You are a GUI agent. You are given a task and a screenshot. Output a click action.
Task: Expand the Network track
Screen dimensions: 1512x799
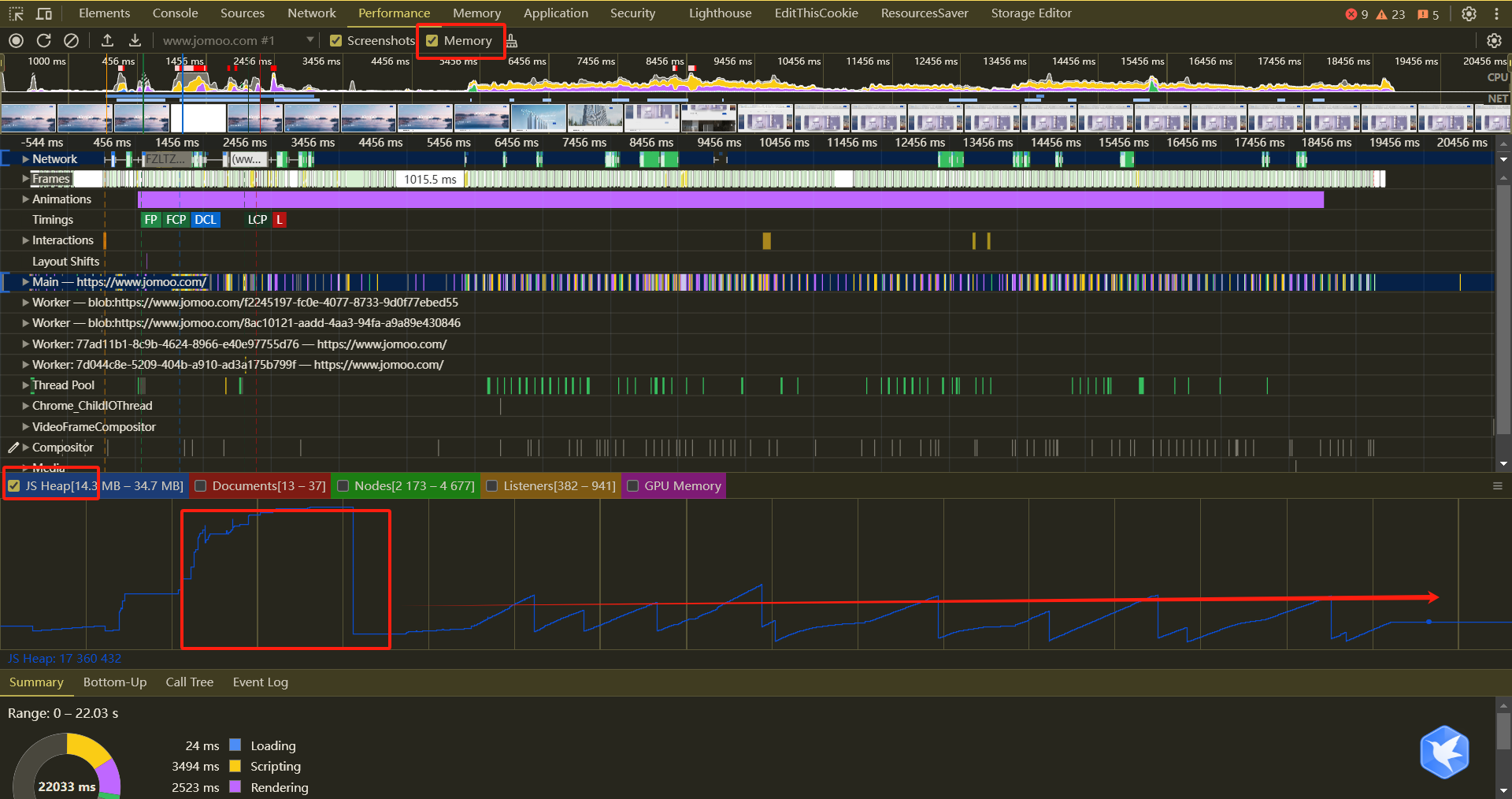coord(26,159)
